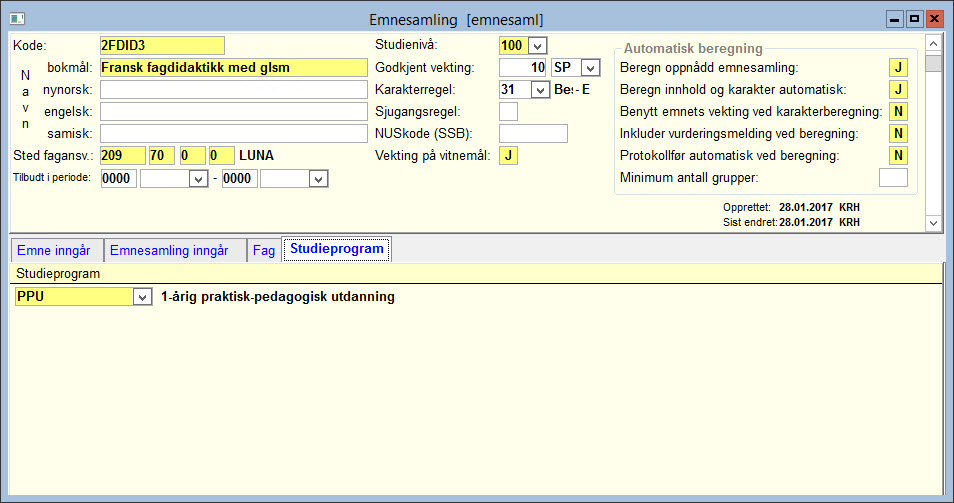This screenshot has height=503, width=954.
Task: Open first Tilbudt i periode term dropdown
Action: tap(198, 179)
